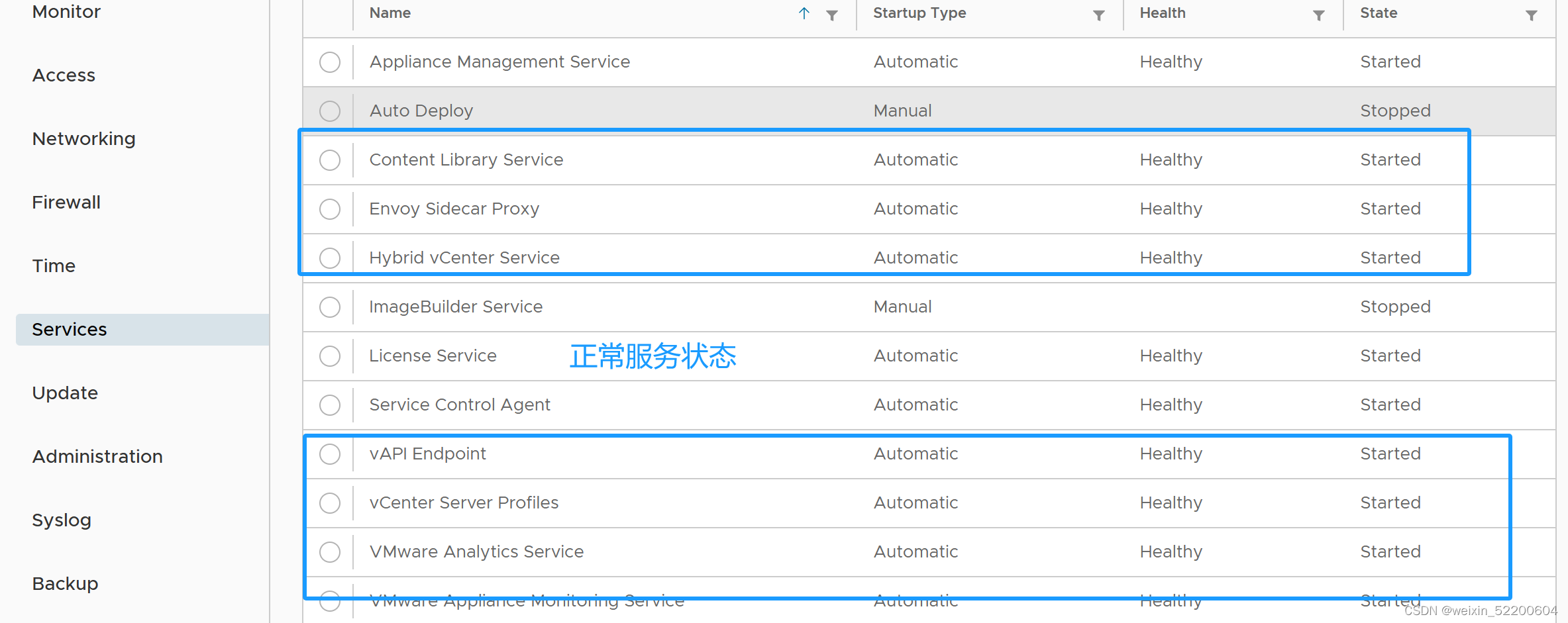Click Manual startup type of ImageBuilder Service
Image resolution: width=1568 pixels, height=623 pixels.
[902, 307]
